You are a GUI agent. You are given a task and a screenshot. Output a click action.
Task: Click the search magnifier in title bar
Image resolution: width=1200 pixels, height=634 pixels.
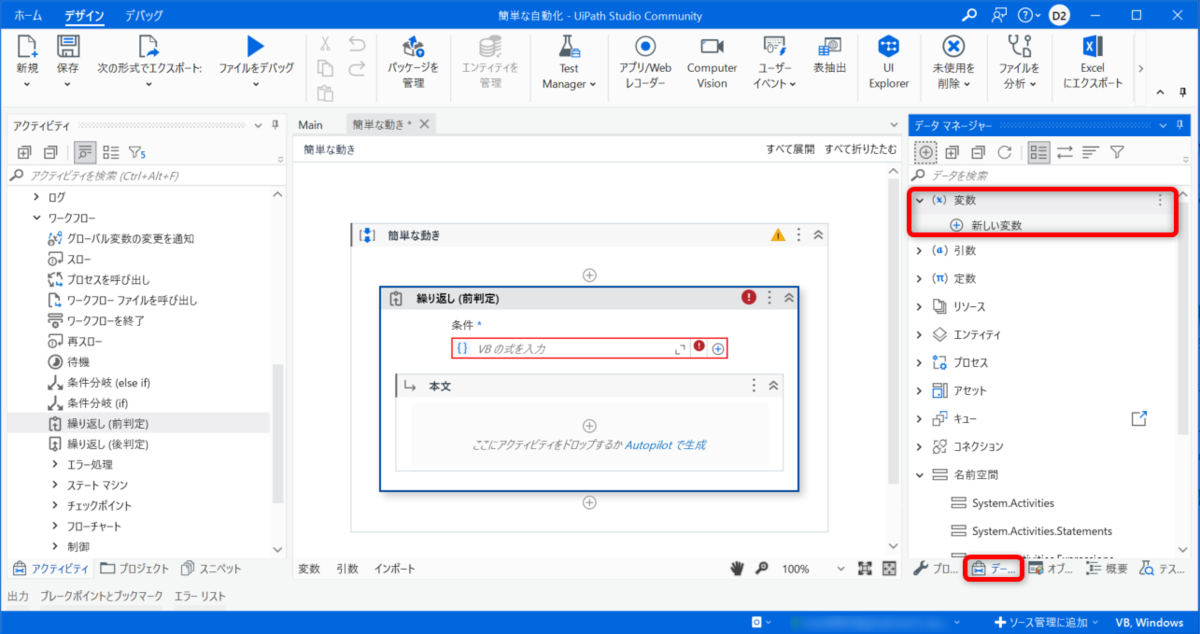tap(969, 15)
